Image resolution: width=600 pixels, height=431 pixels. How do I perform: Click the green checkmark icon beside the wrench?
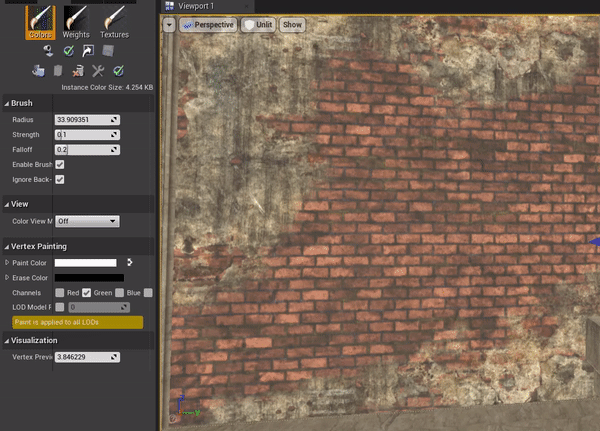[x=118, y=71]
